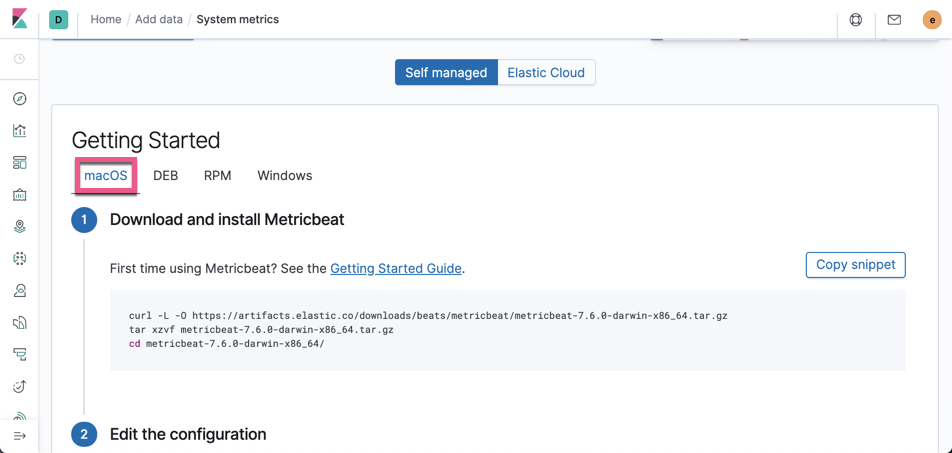Open the Dashboard icon in sidebar
Screen dimensions: 952x453
(19, 163)
